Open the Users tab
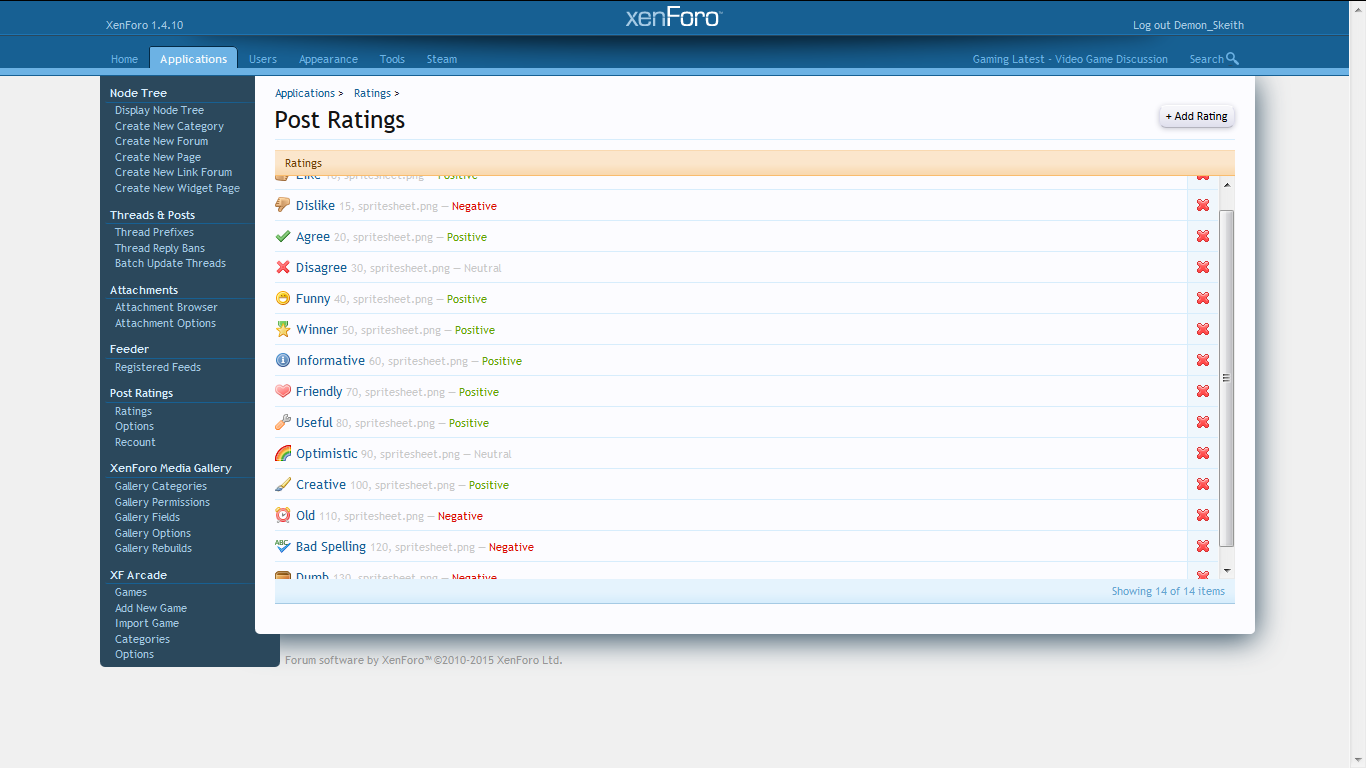Image resolution: width=1366 pixels, height=769 pixels. point(263,59)
